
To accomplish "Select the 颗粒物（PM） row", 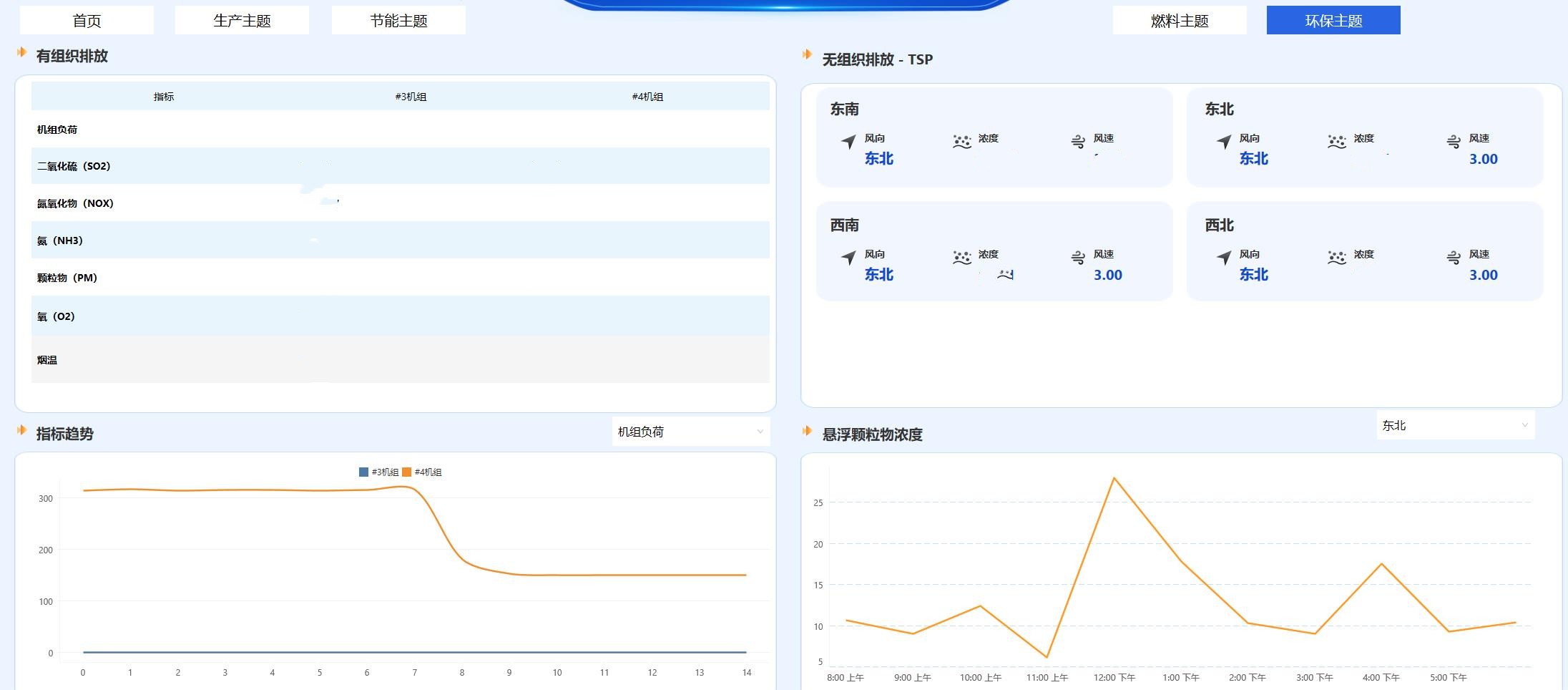I will [401, 278].
